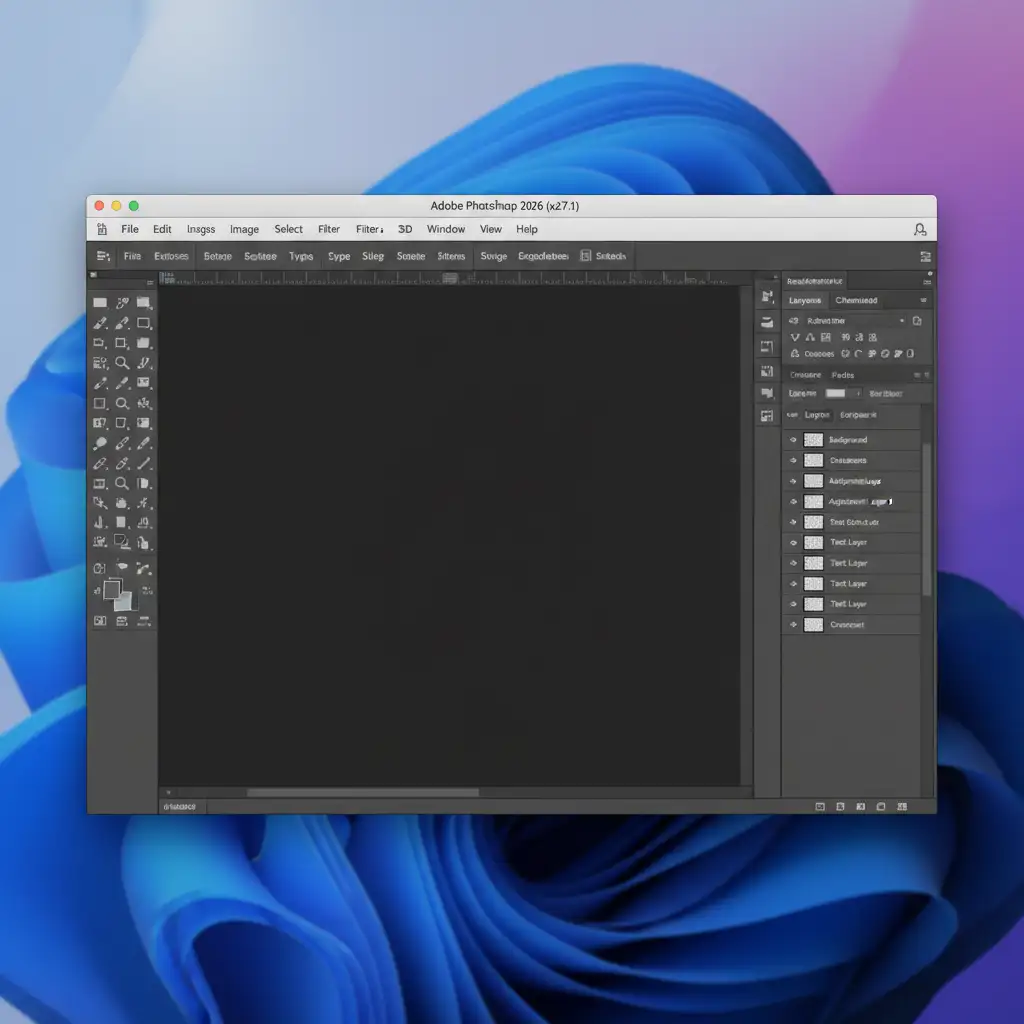Click the foreground color swatch in toolbox
This screenshot has height=1024, width=1024.
(x=112, y=590)
